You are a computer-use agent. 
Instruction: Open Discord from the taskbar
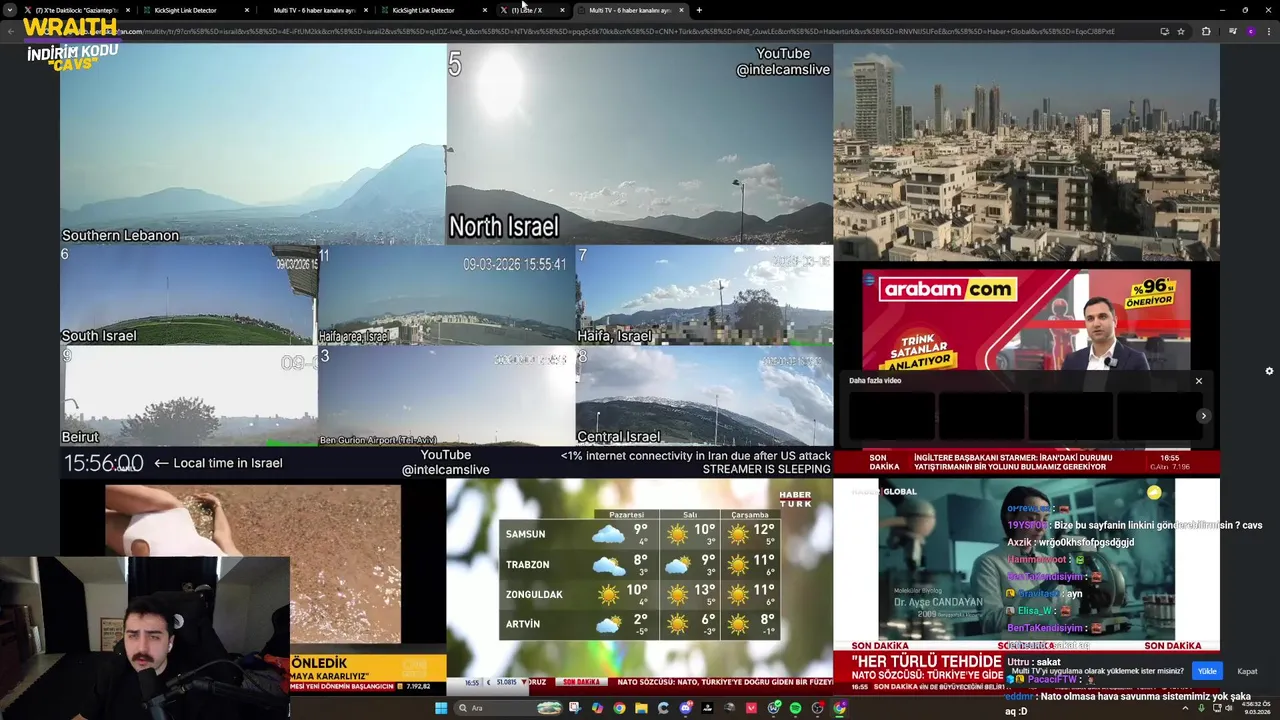686,708
